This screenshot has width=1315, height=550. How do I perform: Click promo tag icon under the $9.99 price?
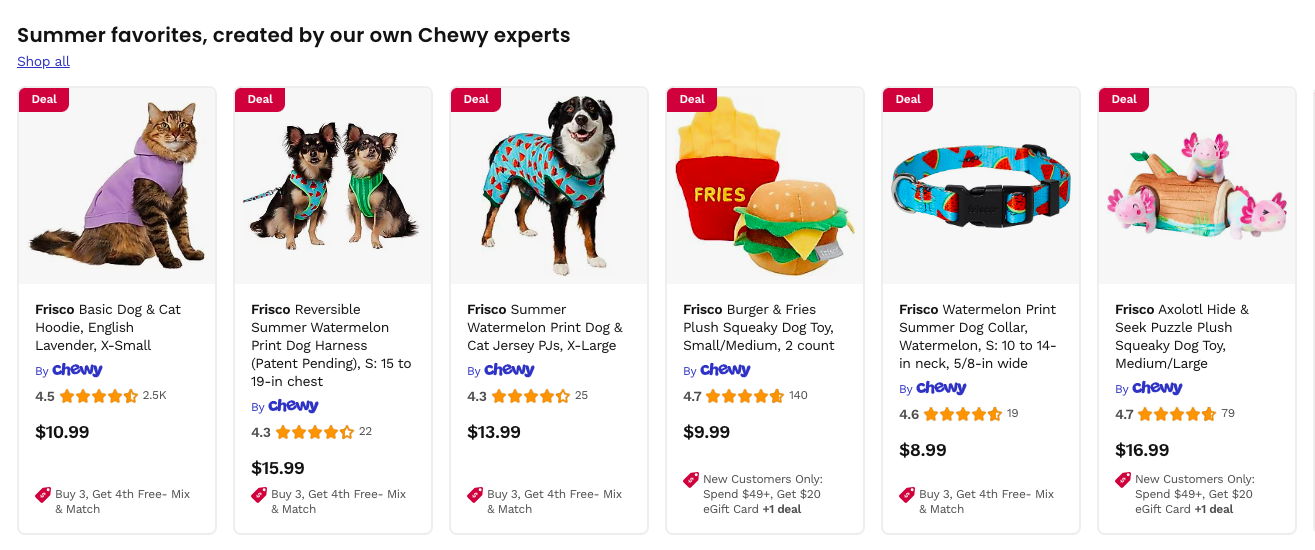click(x=691, y=480)
